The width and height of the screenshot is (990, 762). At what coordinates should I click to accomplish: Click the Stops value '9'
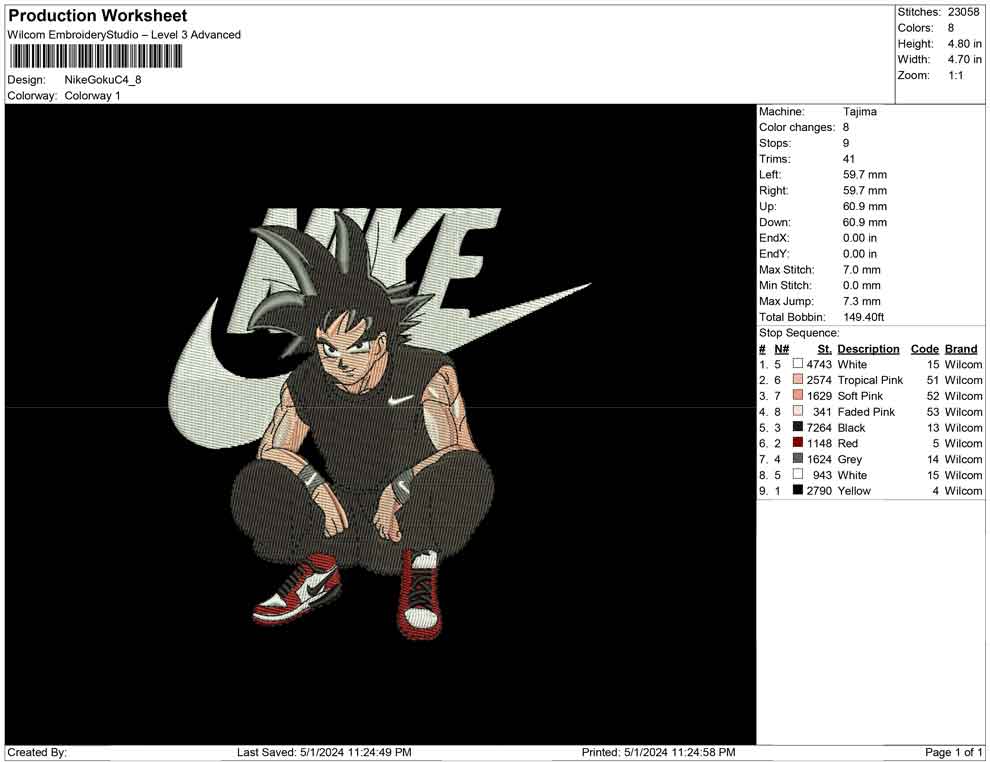click(x=846, y=143)
